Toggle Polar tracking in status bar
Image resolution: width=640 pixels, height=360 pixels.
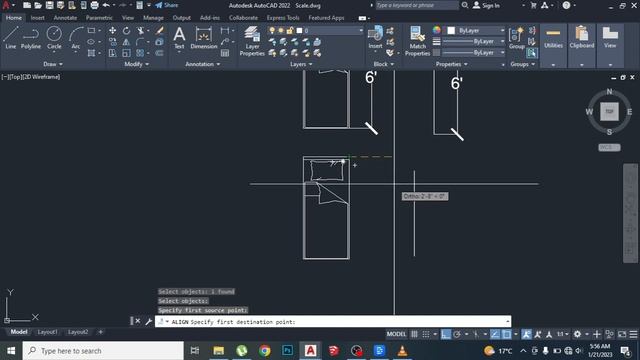[457, 334]
